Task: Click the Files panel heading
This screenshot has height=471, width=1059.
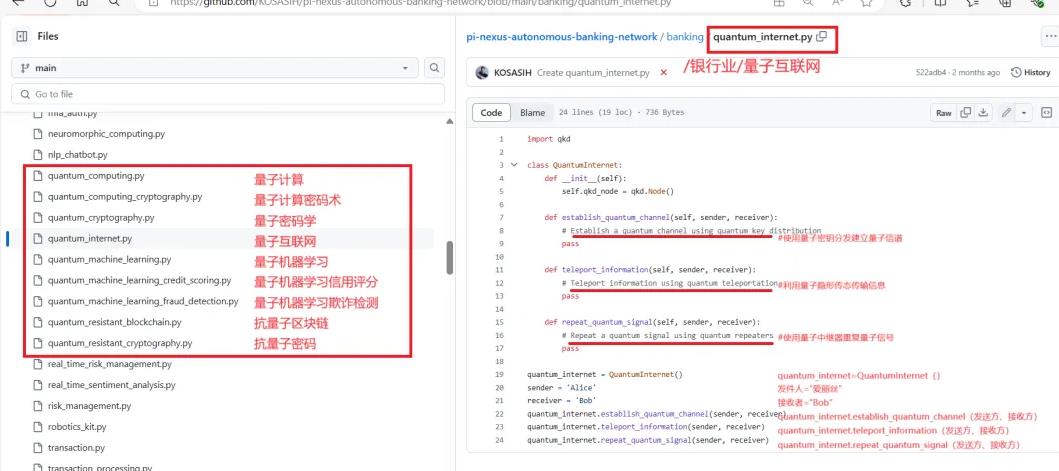Action: point(48,36)
